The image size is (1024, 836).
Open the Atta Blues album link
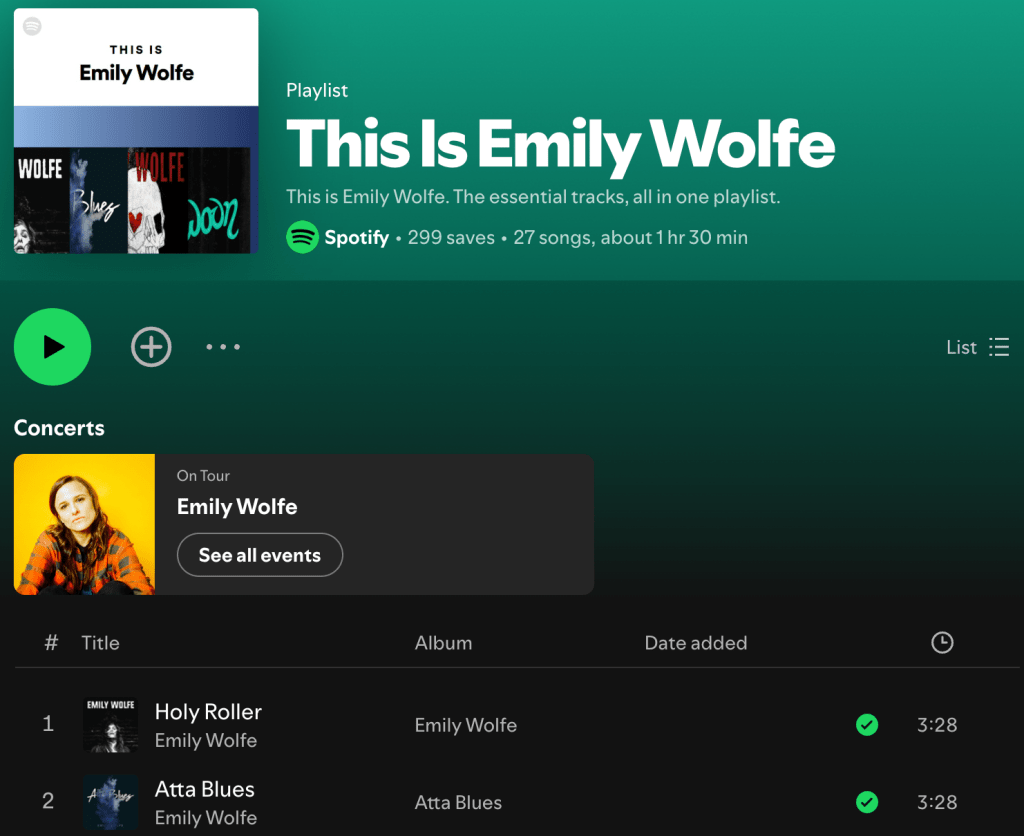(458, 802)
